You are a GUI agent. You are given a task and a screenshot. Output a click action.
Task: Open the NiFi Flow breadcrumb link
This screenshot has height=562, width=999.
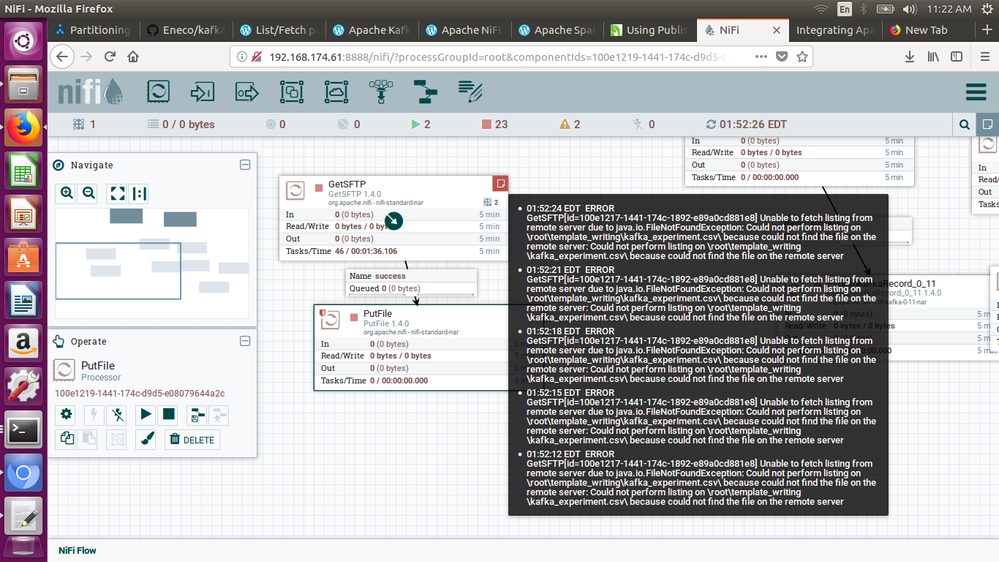[x=77, y=550]
